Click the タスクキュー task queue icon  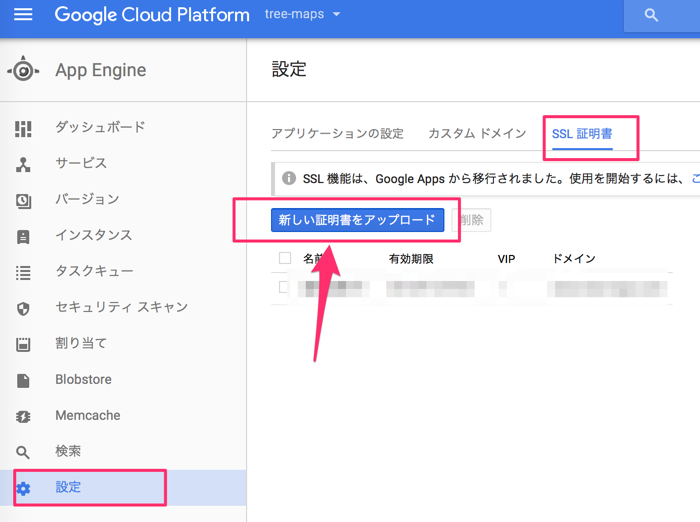[x=23, y=273]
